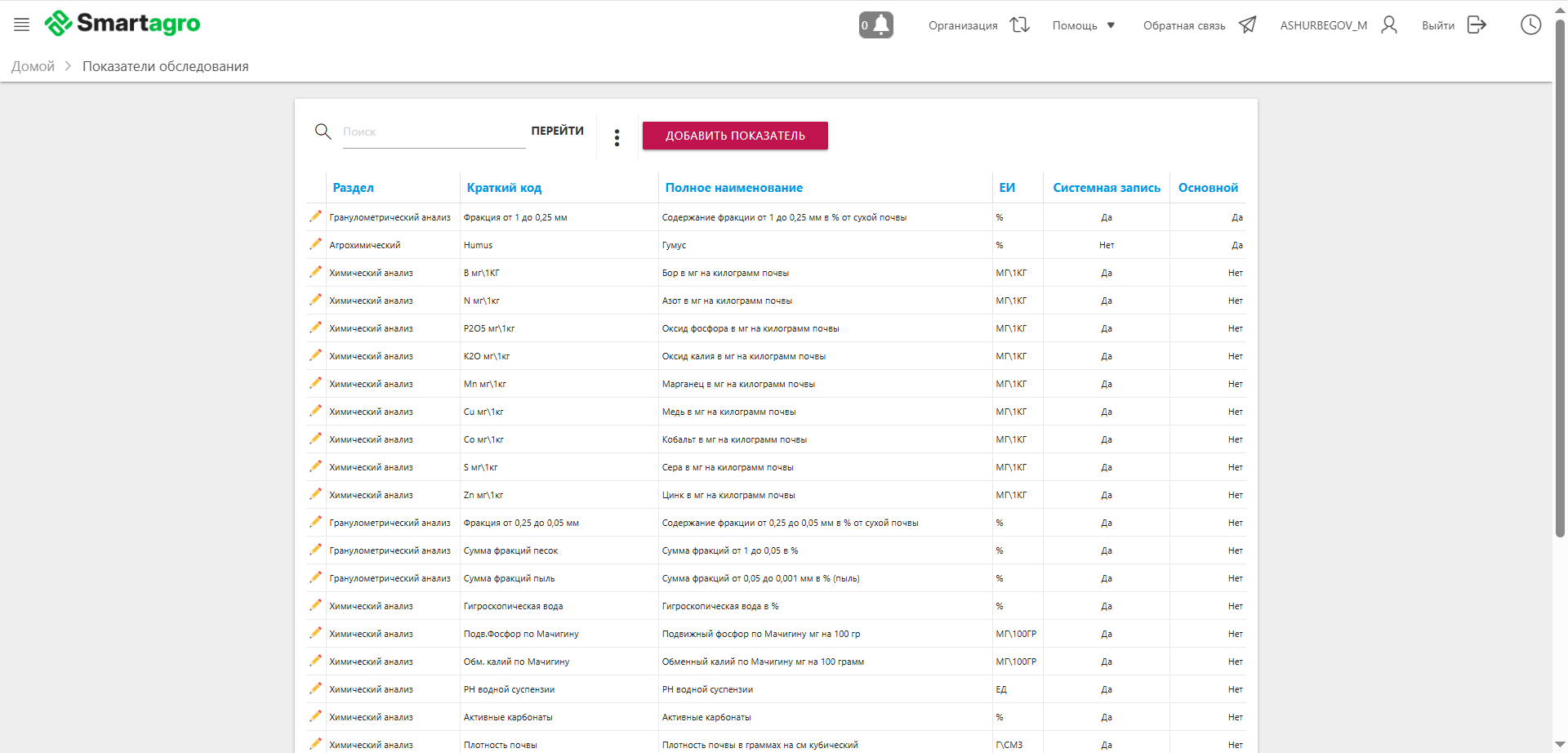Expand the Помощь dropdown menu
The image size is (1568, 753).
1084,25
